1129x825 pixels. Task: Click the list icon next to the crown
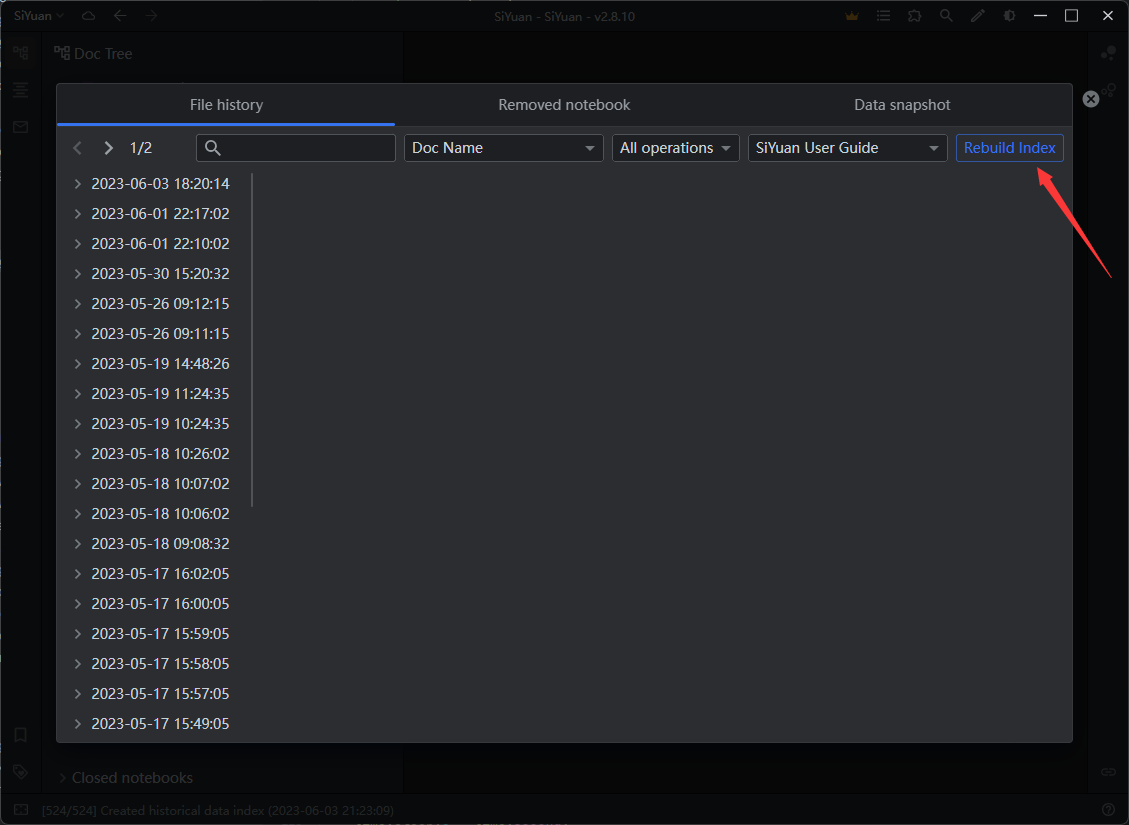(x=883, y=16)
